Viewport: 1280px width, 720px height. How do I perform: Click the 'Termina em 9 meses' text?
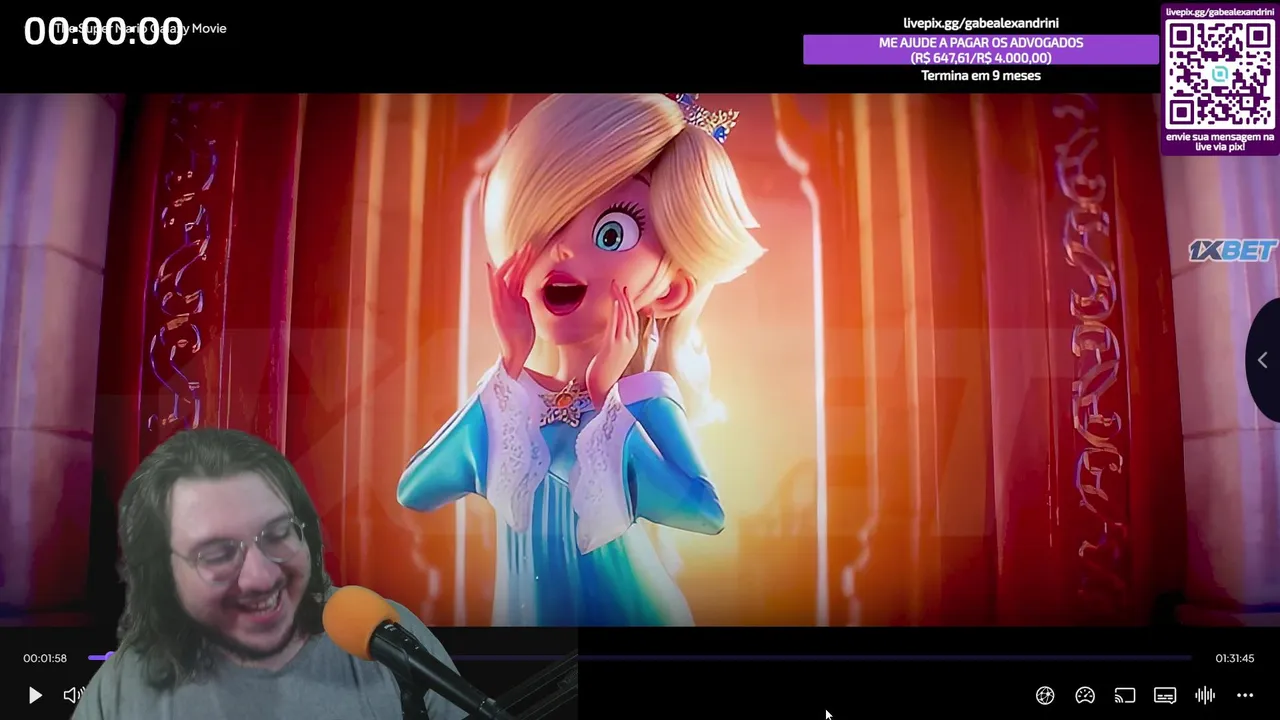coord(981,76)
